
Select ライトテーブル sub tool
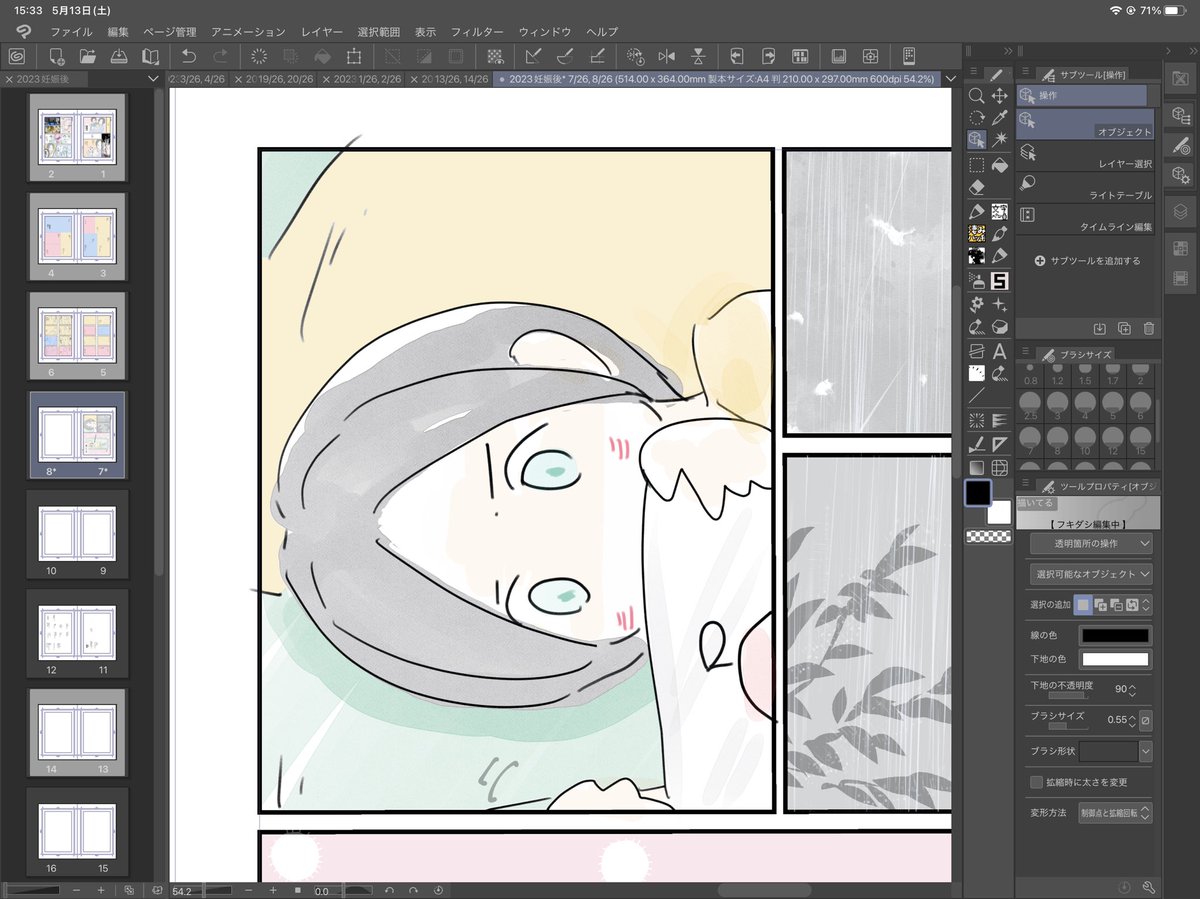pyautogui.click(x=1085, y=187)
